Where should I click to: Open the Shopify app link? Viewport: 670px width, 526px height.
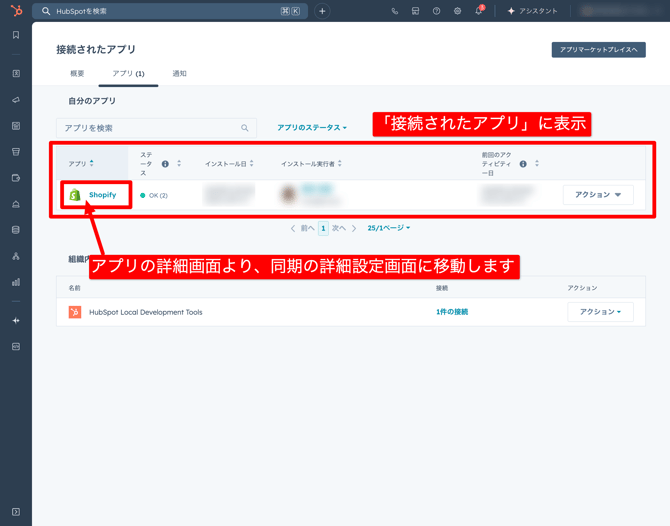tap(102, 195)
